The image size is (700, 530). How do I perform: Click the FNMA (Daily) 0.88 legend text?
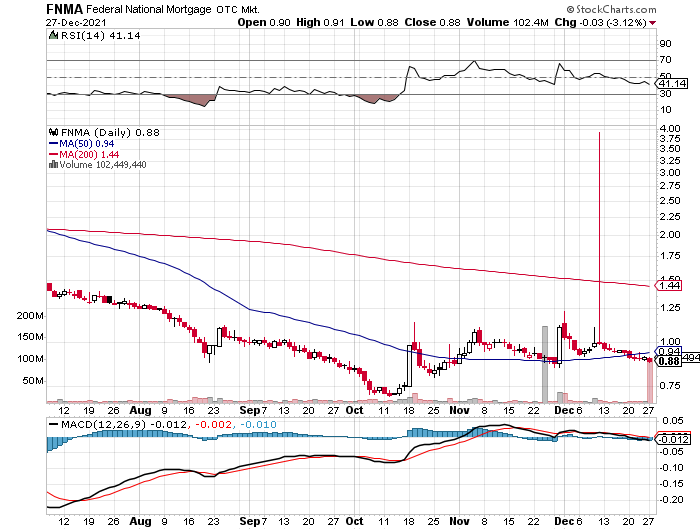pyautogui.click(x=110, y=133)
